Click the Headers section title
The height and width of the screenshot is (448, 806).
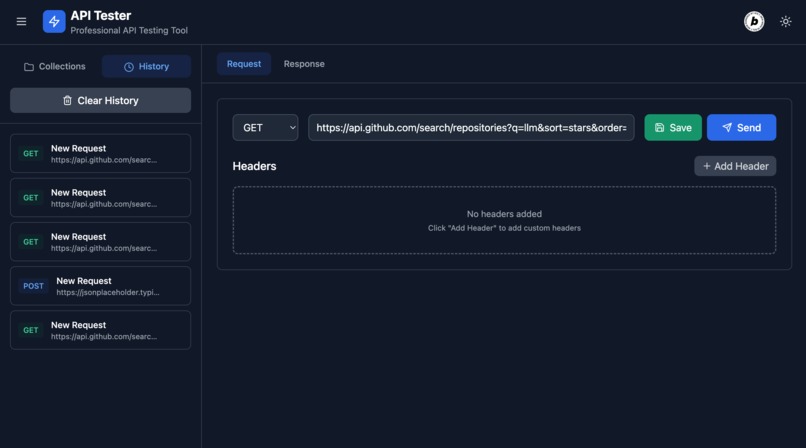[x=254, y=166]
